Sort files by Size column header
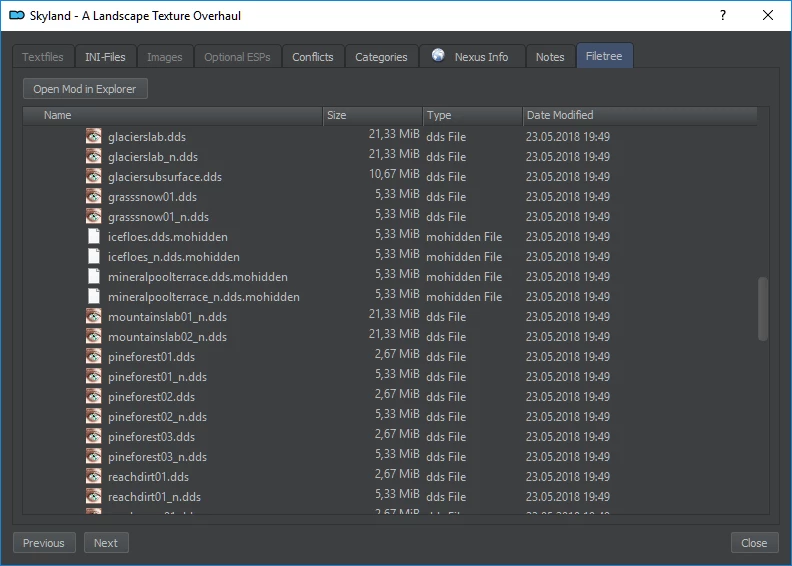Viewport: 792px width, 566px height. click(x=373, y=115)
